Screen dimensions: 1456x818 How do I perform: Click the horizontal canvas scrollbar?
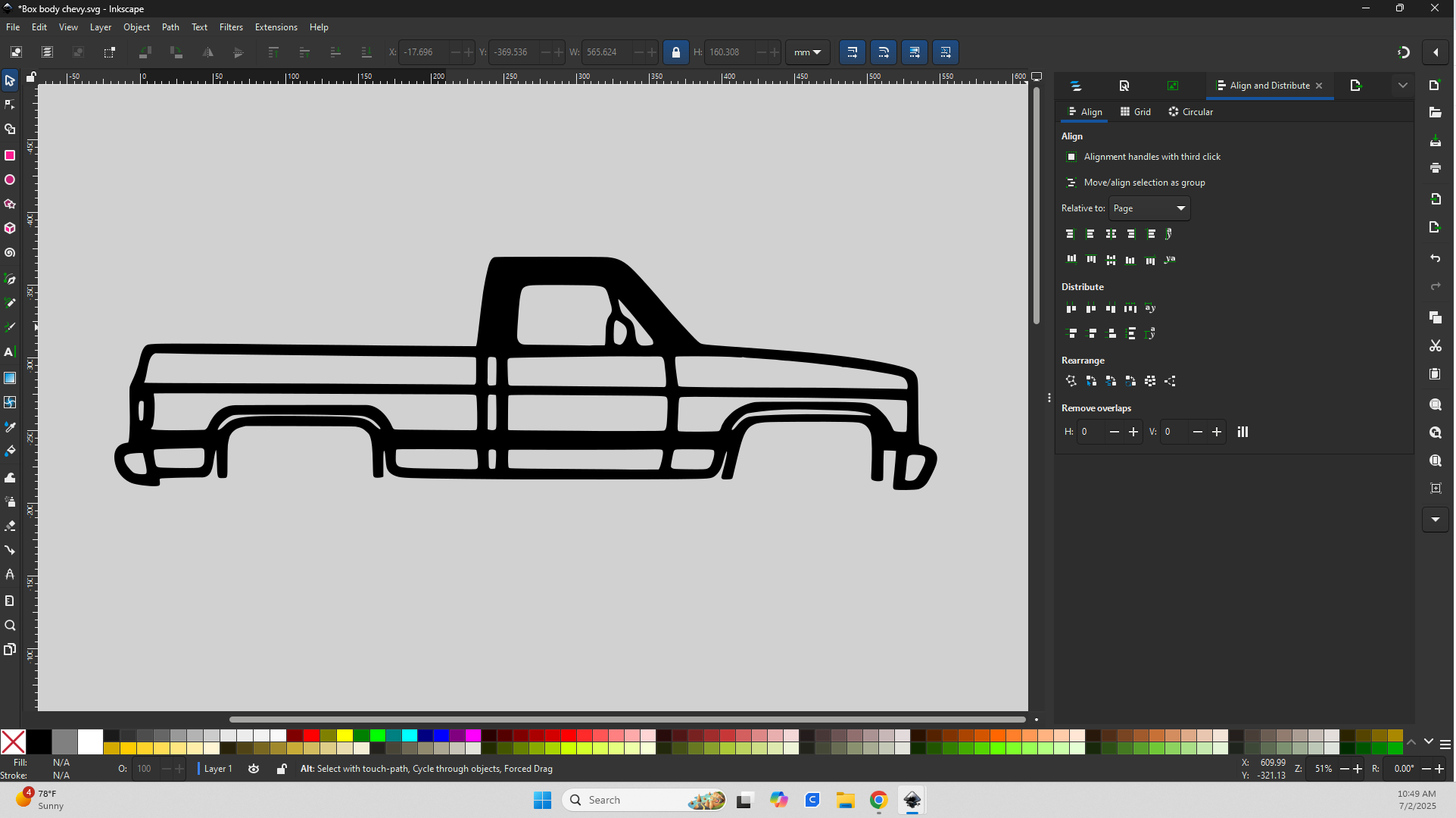[627, 720]
